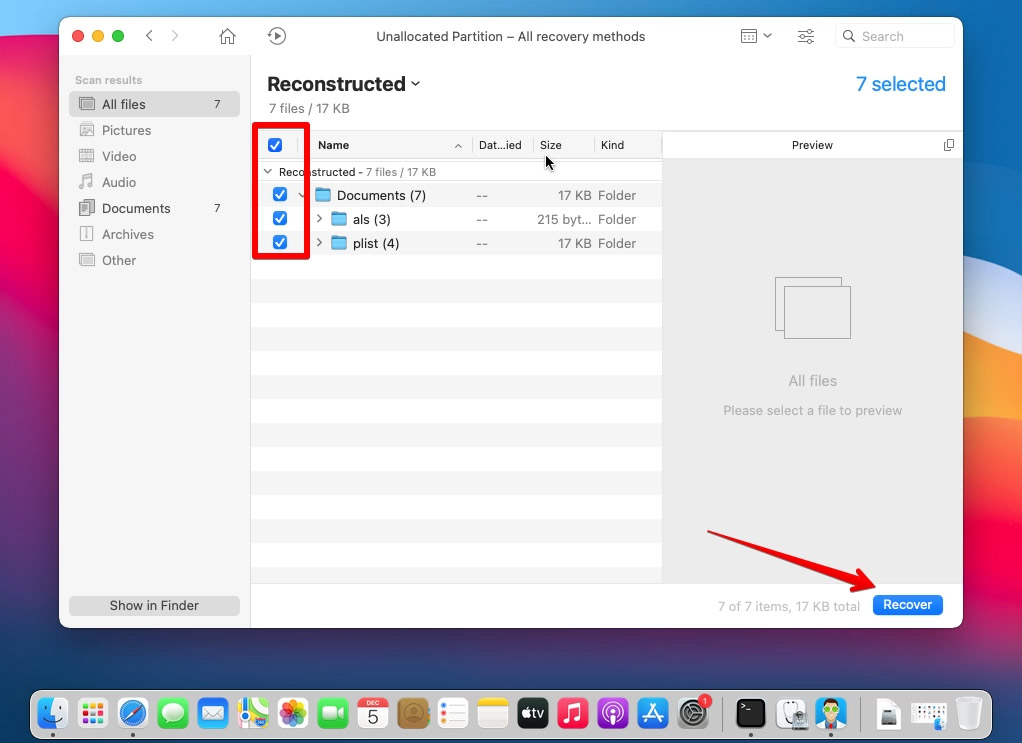The image size is (1022, 743).
Task: Click the Search field
Action: (894, 36)
